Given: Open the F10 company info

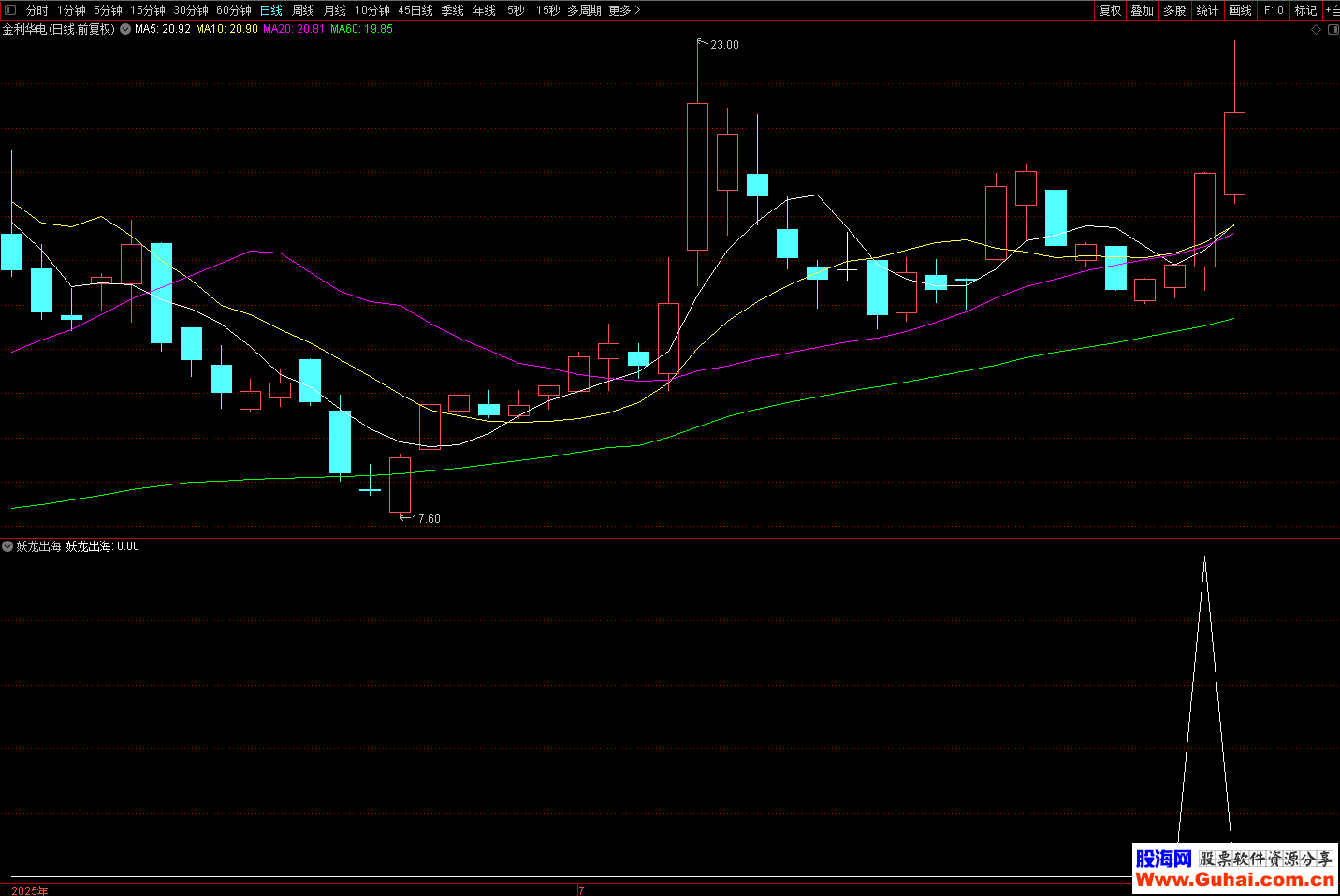Looking at the screenshot, I should coord(1274,10).
